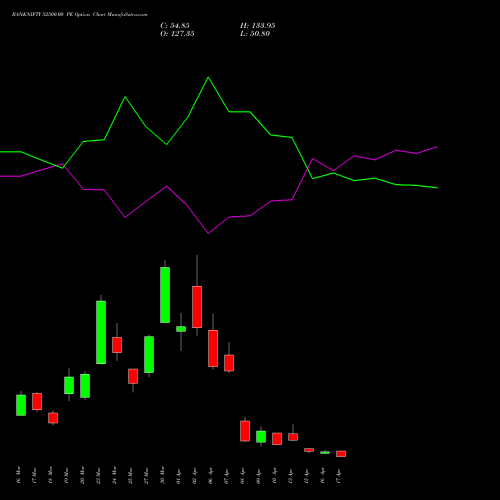Click the 27 Mar date label
The image size is (500, 500).
[x=146, y=475]
